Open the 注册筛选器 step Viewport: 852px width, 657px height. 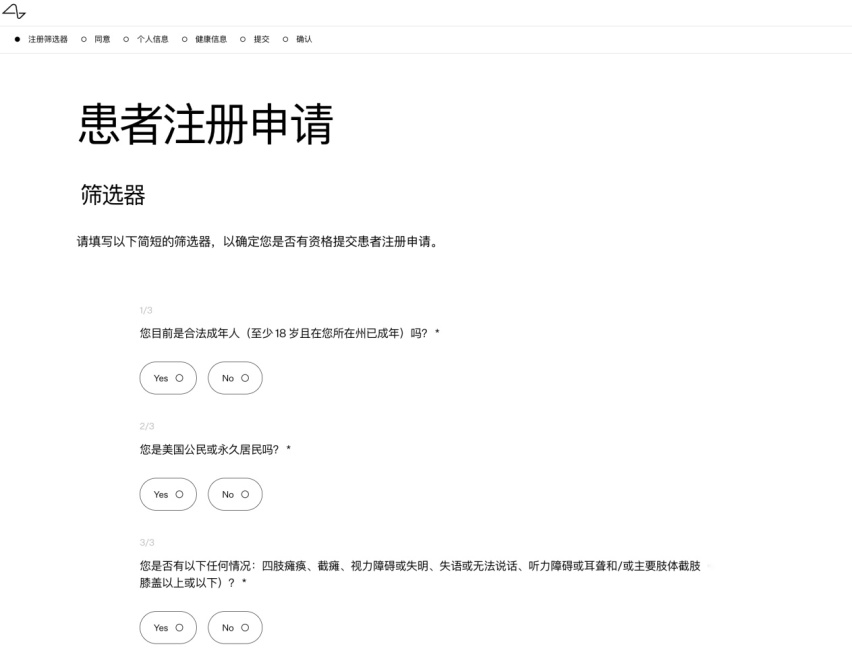[x=41, y=39]
